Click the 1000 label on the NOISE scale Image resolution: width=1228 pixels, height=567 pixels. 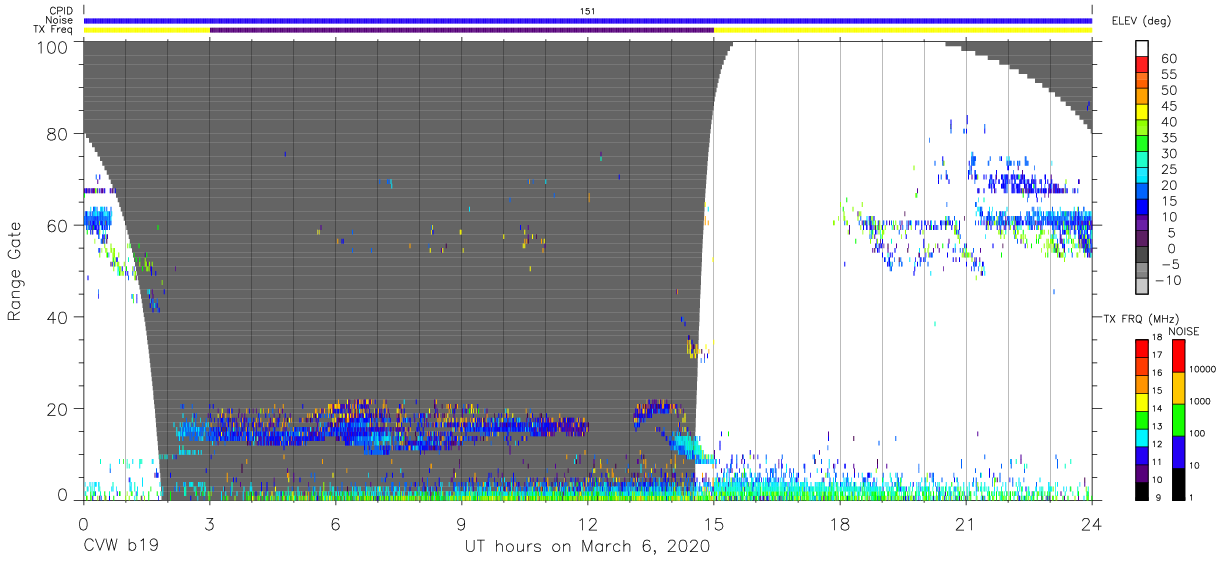(1201, 401)
